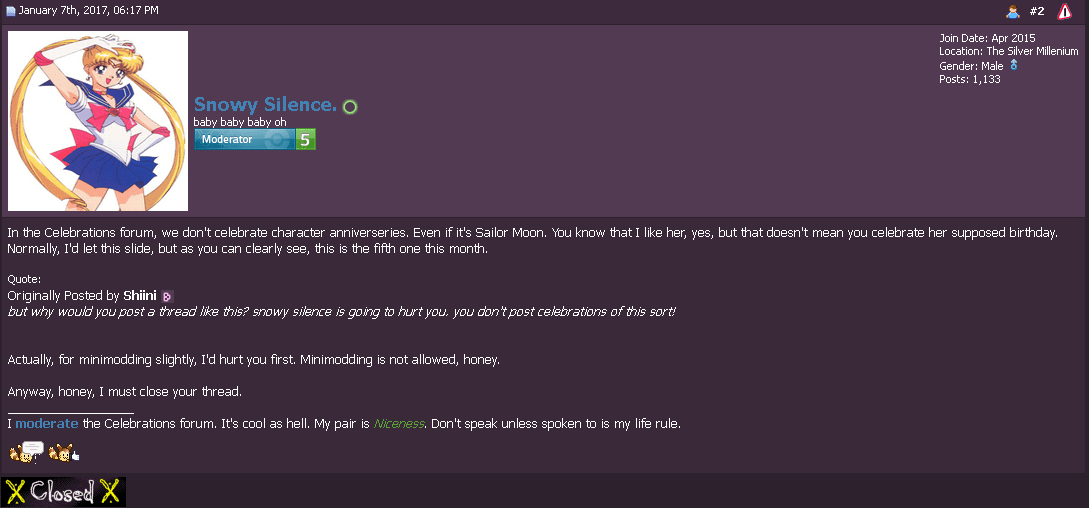Image resolution: width=1089 pixels, height=508 pixels.
Task: Click the green online status circle
Action: point(350,107)
